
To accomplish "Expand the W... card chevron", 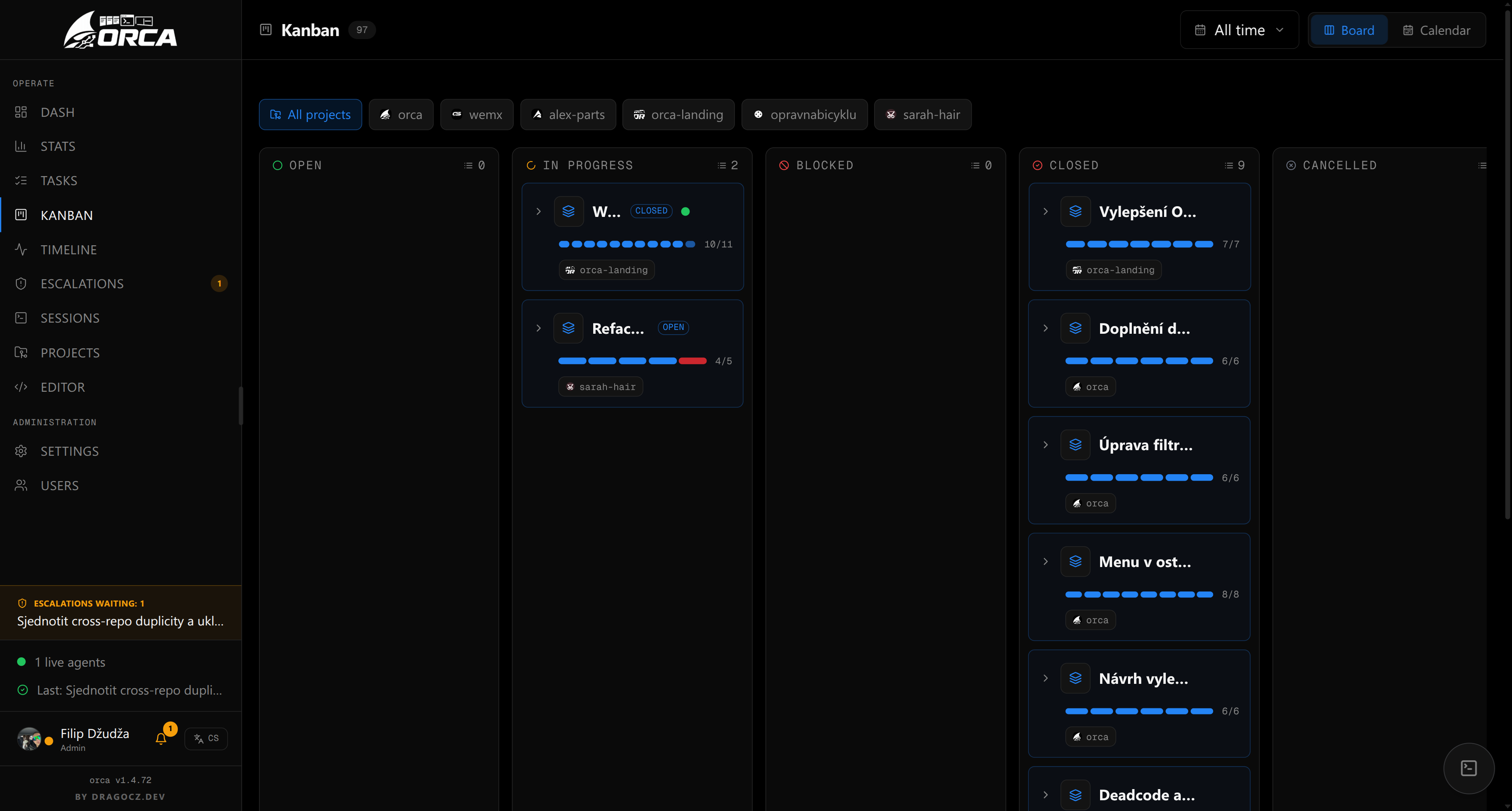I will pyautogui.click(x=539, y=211).
